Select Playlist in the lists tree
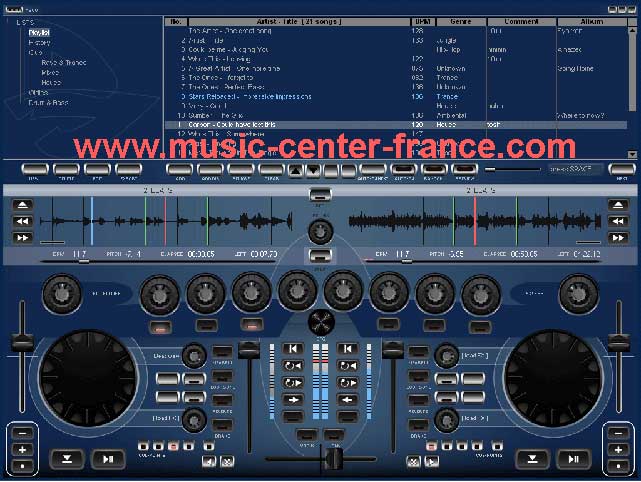Viewport: 641px width, 482px height. click(39, 32)
